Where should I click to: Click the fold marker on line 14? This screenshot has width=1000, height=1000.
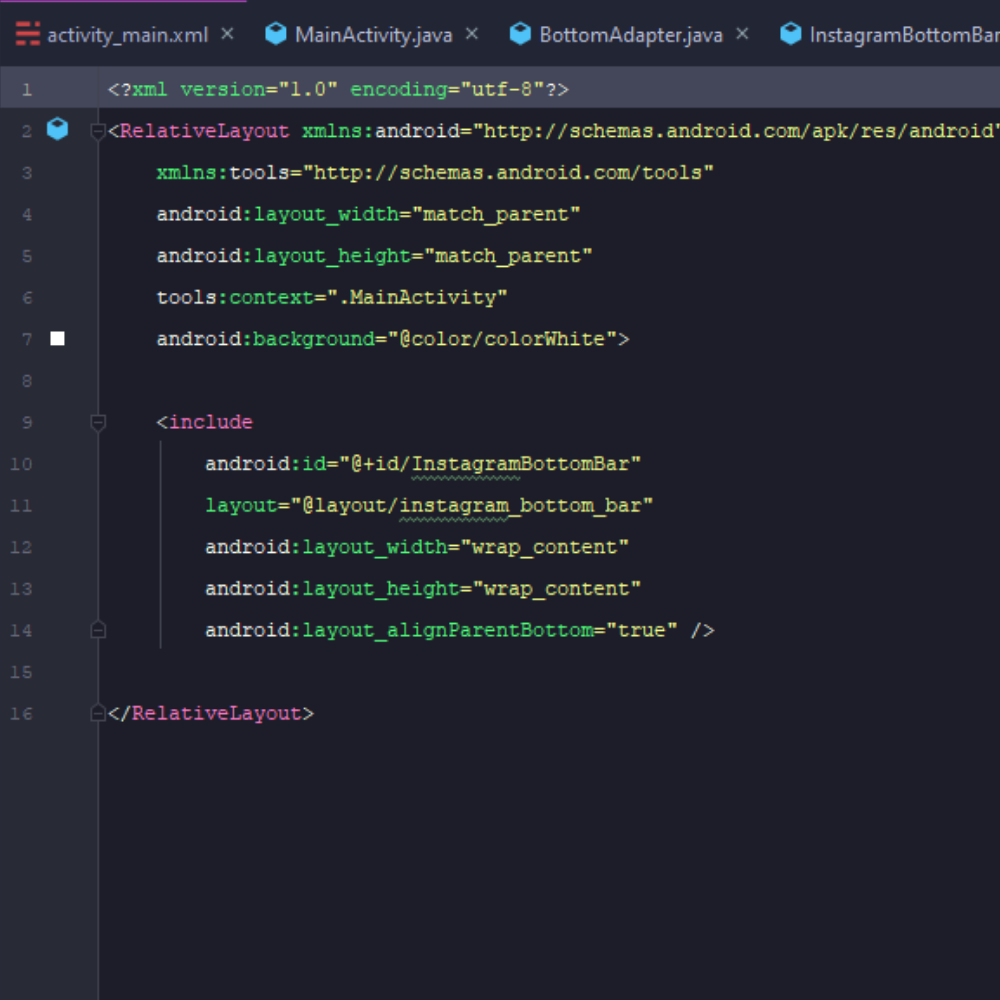coord(97,629)
